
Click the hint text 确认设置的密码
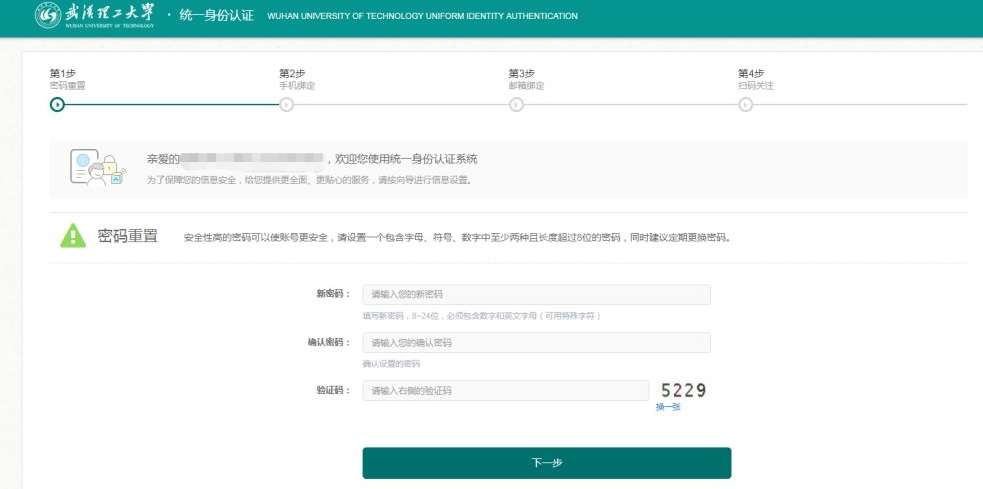pos(391,364)
